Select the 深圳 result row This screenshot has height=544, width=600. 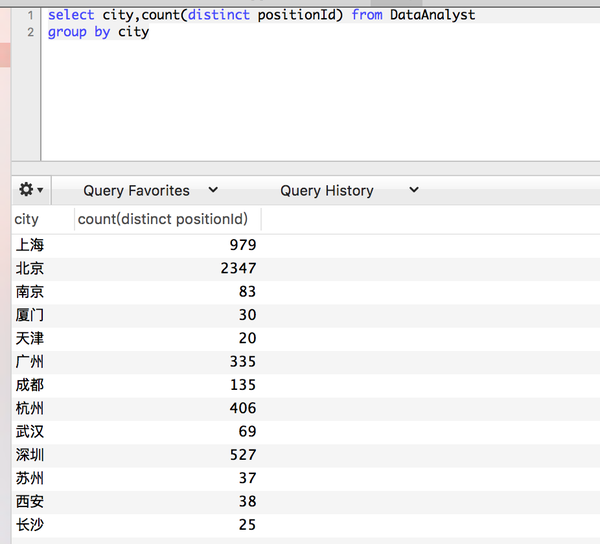(306, 455)
